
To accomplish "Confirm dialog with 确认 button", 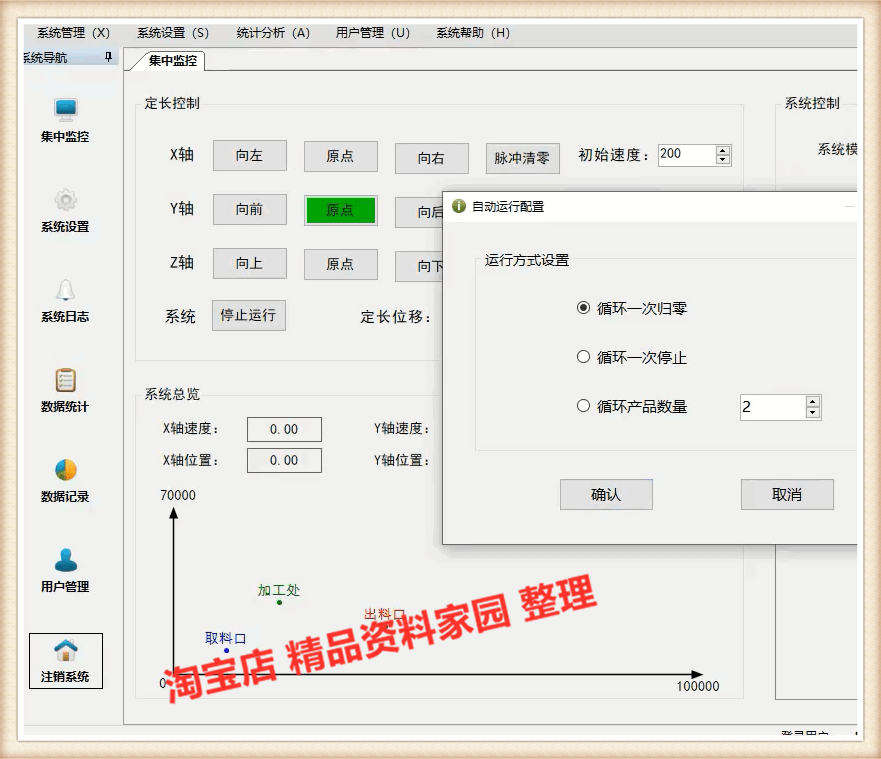I will click(x=606, y=494).
